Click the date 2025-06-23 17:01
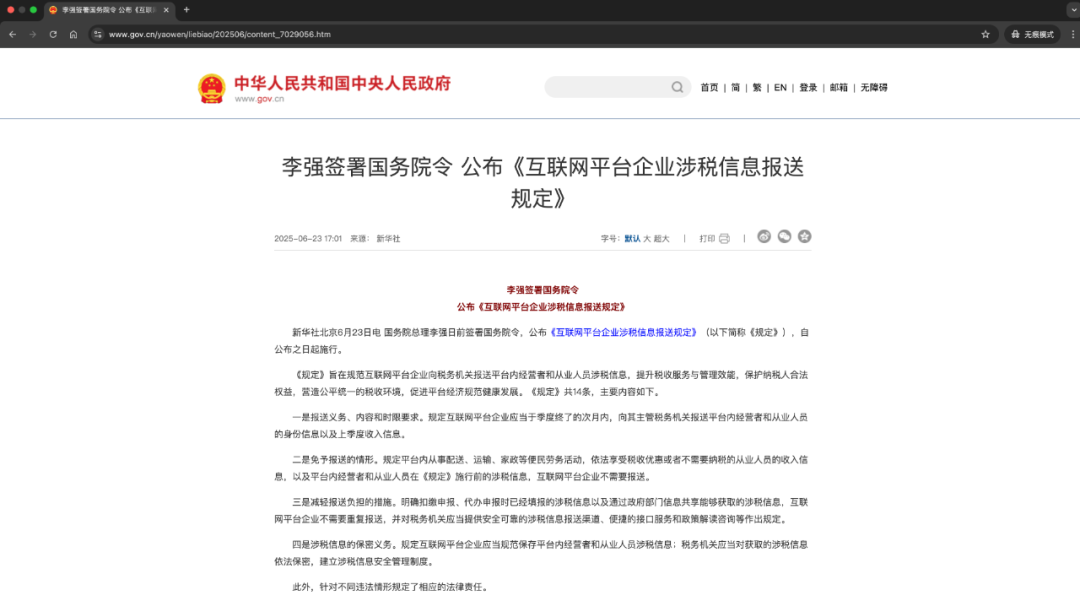The width and height of the screenshot is (1080, 601). pos(308,239)
